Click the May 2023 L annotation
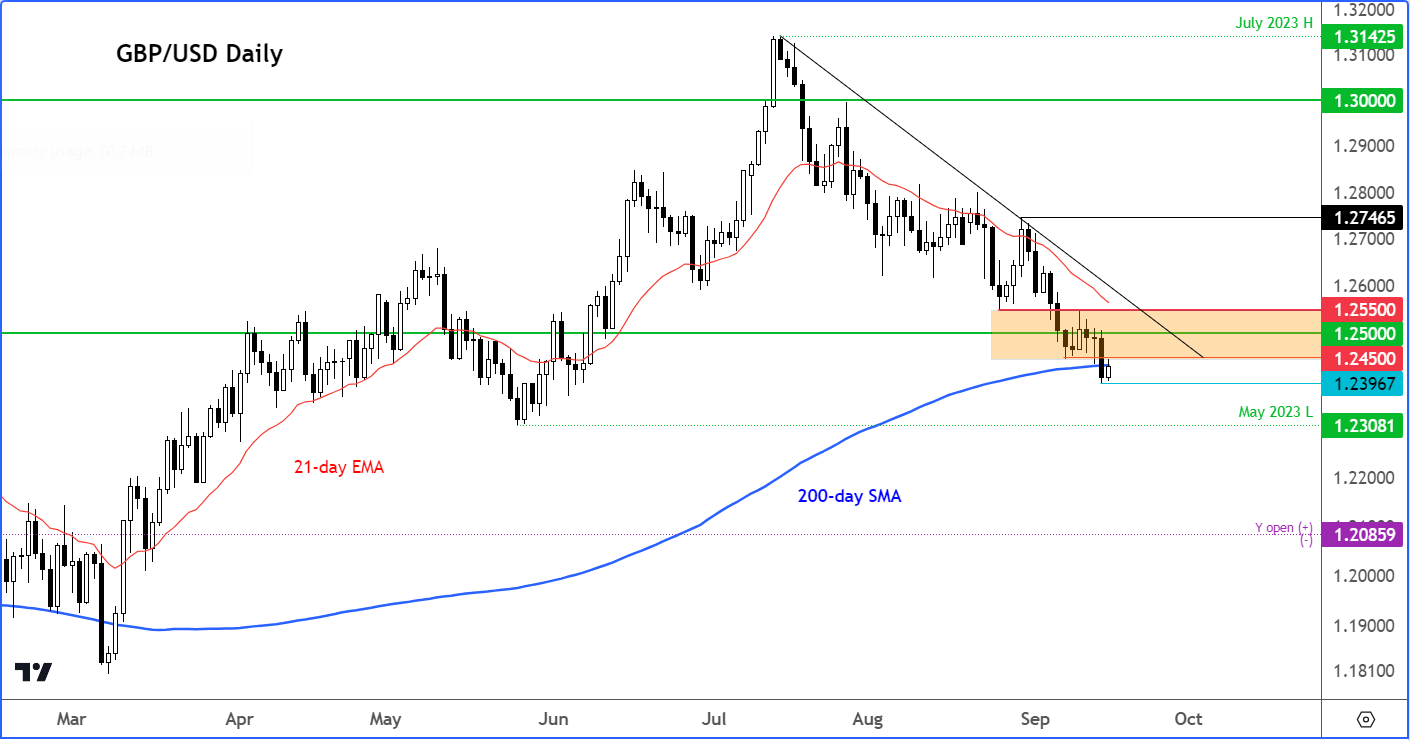 click(x=1274, y=411)
